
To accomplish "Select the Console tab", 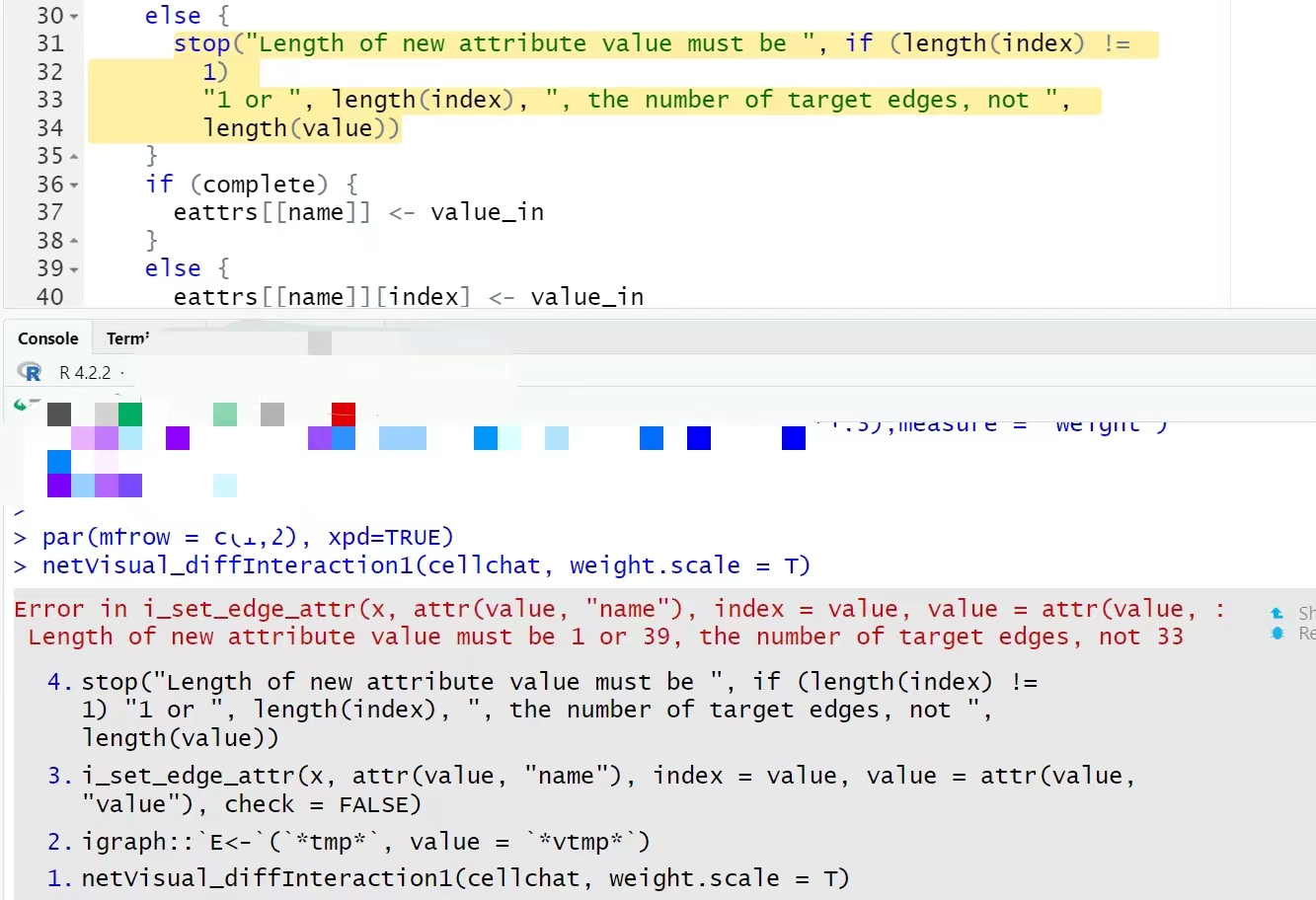I will [47, 337].
